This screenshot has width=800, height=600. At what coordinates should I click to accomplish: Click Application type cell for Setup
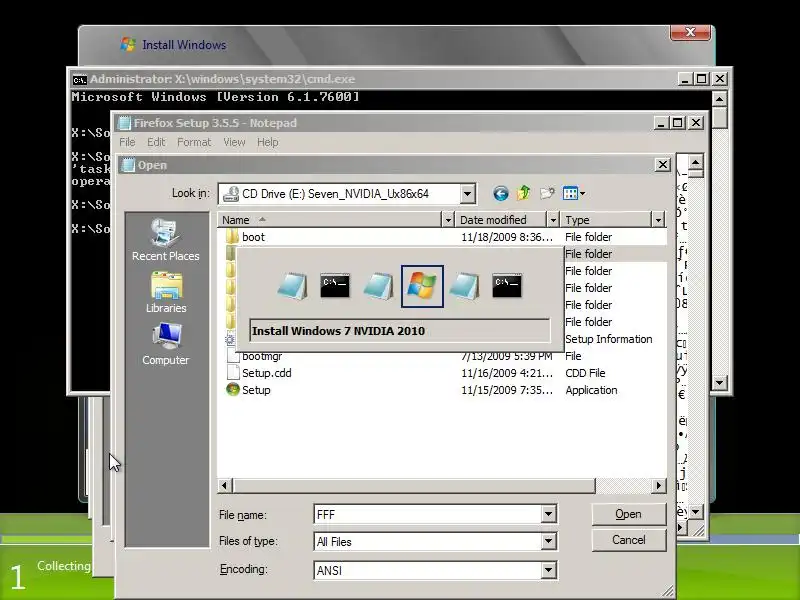(591, 390)
